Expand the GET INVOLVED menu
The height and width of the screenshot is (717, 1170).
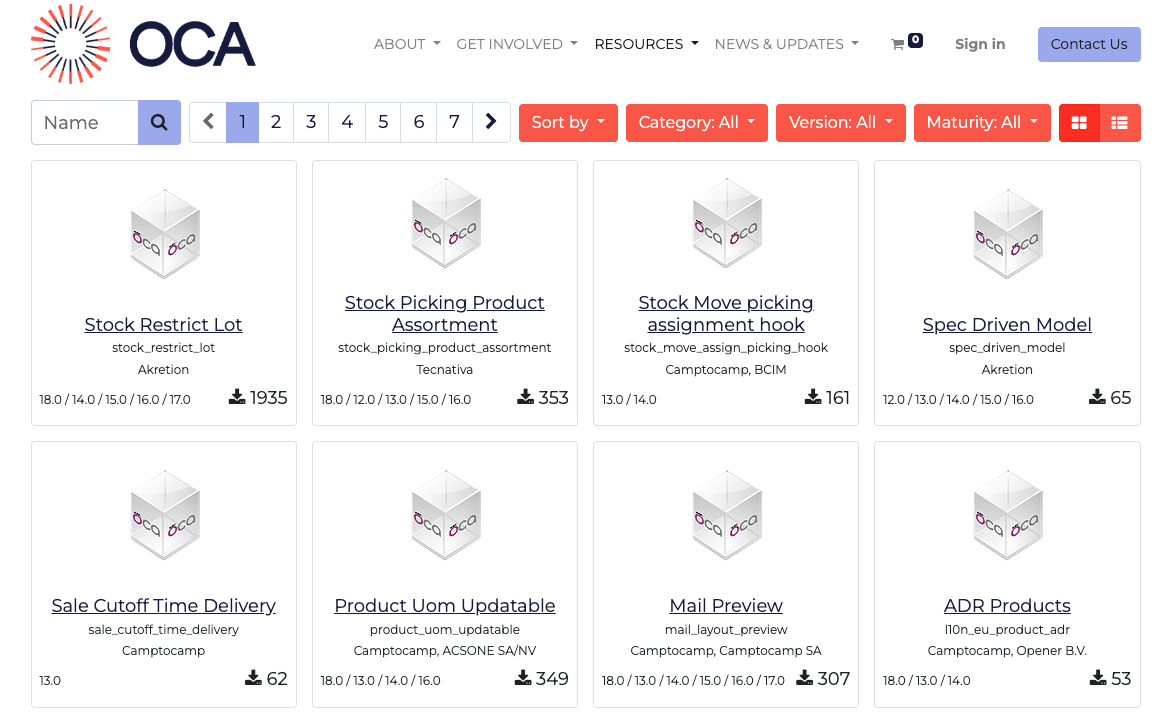click(517, 44)
